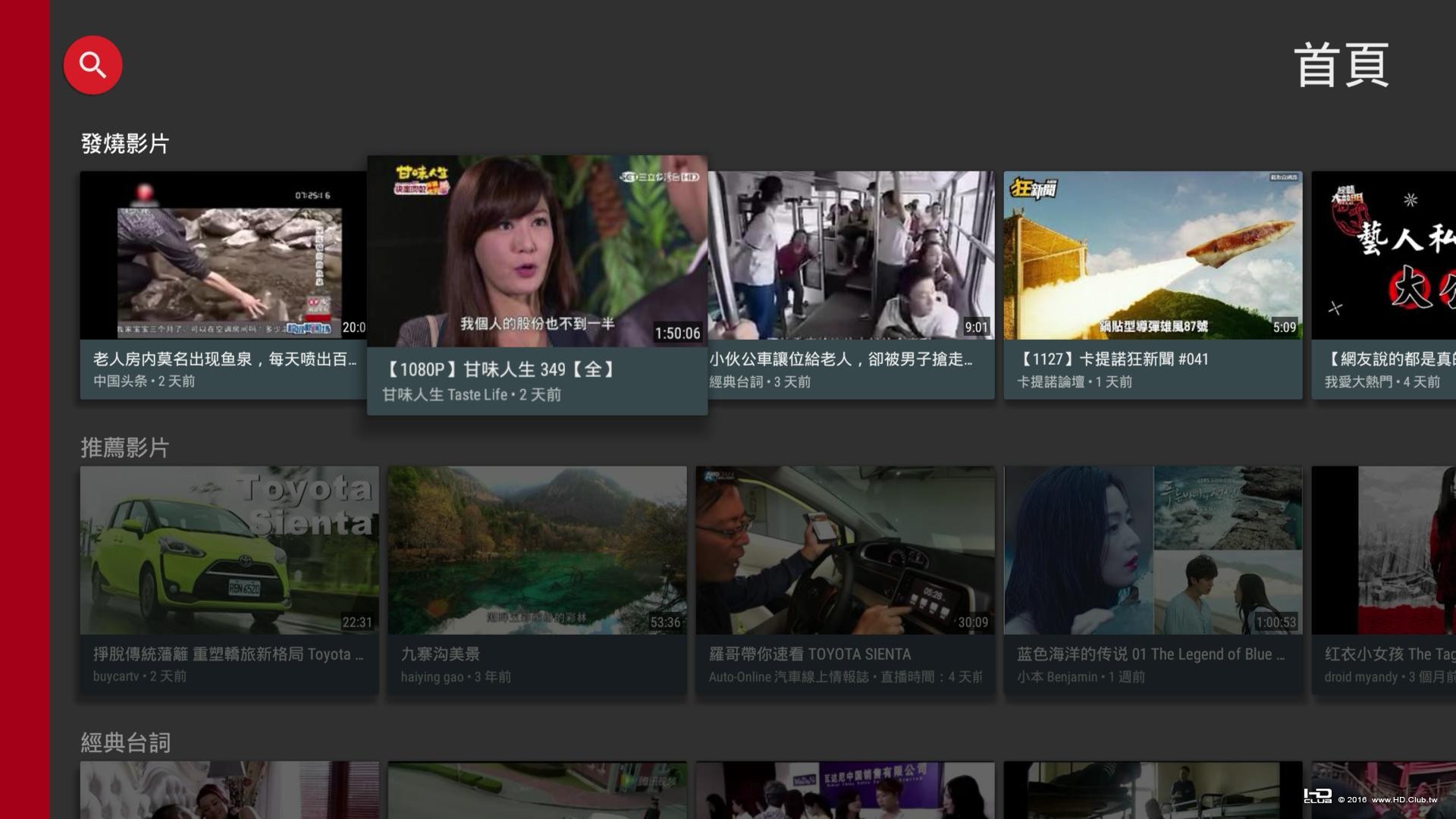This screenshot has height=819, width=1456.
Task: Select the 推薦影片 row heading
Action: [x=125, y=447]
